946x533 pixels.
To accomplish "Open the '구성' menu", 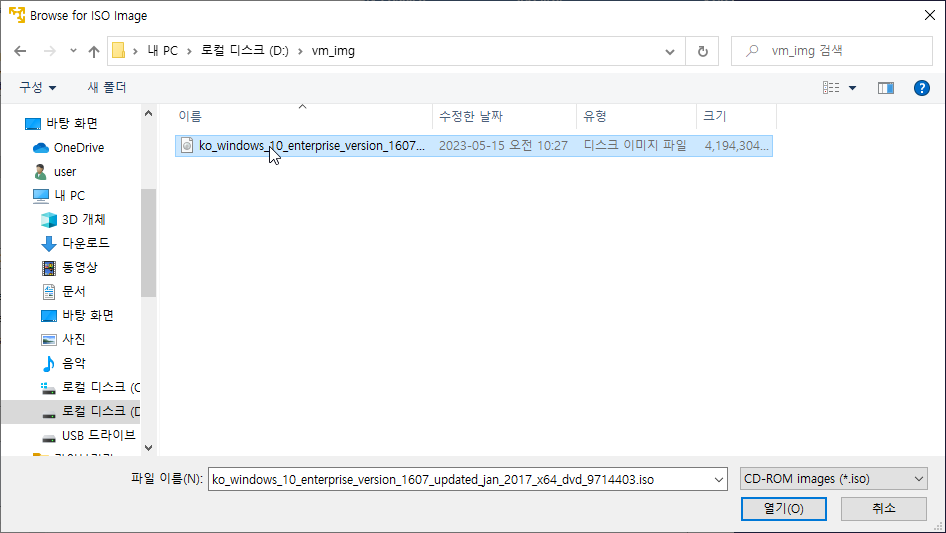I will tap(37, 88).
